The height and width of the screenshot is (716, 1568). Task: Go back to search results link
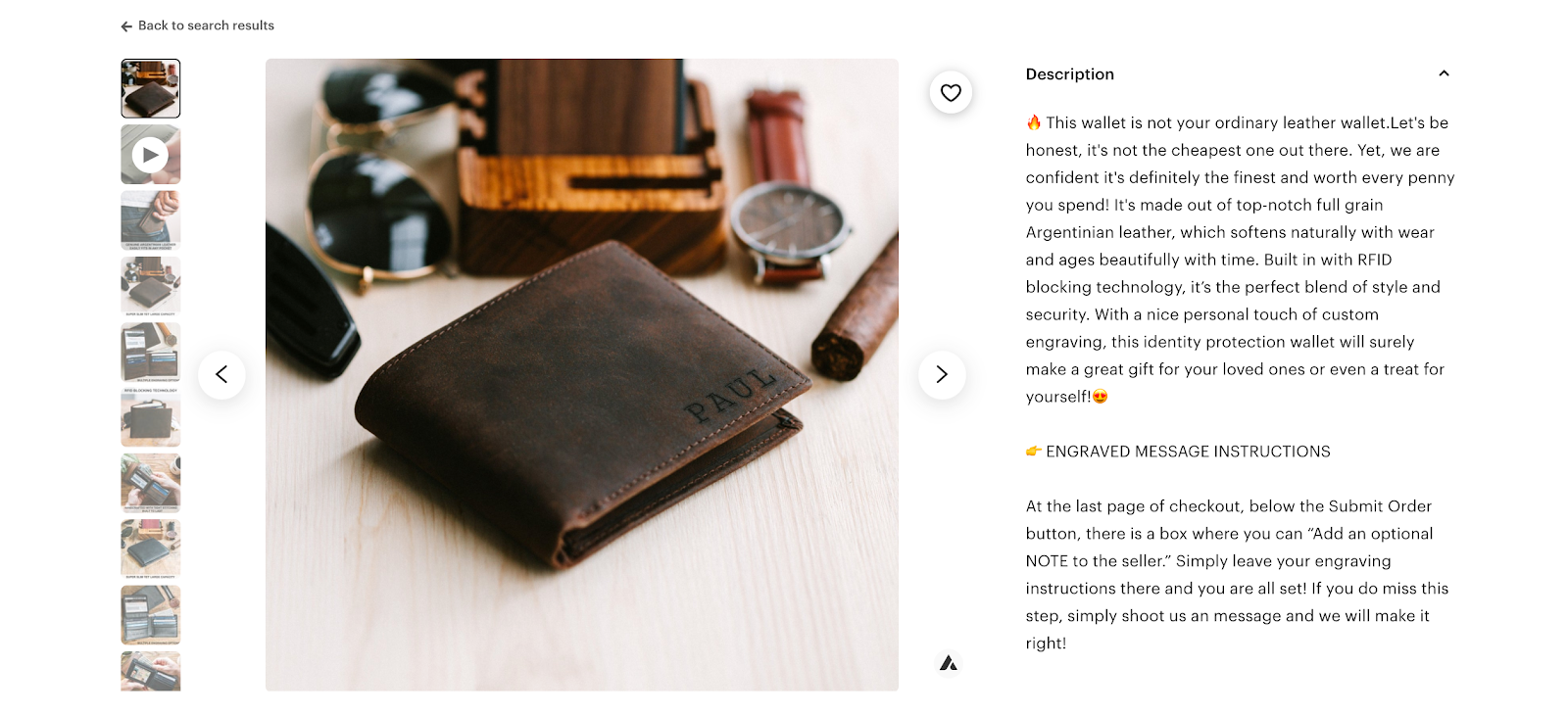coord(206,25)
